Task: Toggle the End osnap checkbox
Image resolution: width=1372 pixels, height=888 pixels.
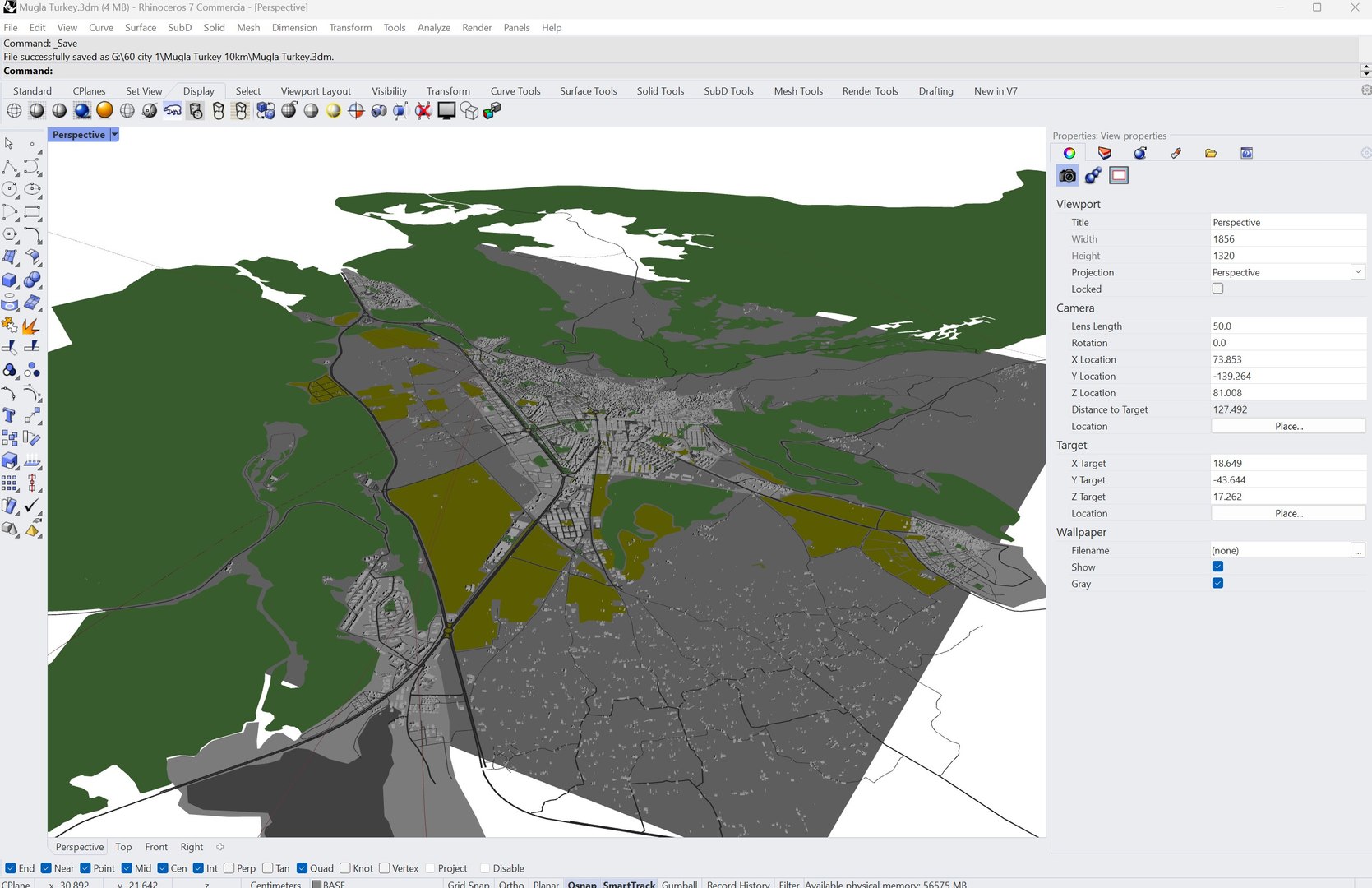Action: tap(11, 868)
